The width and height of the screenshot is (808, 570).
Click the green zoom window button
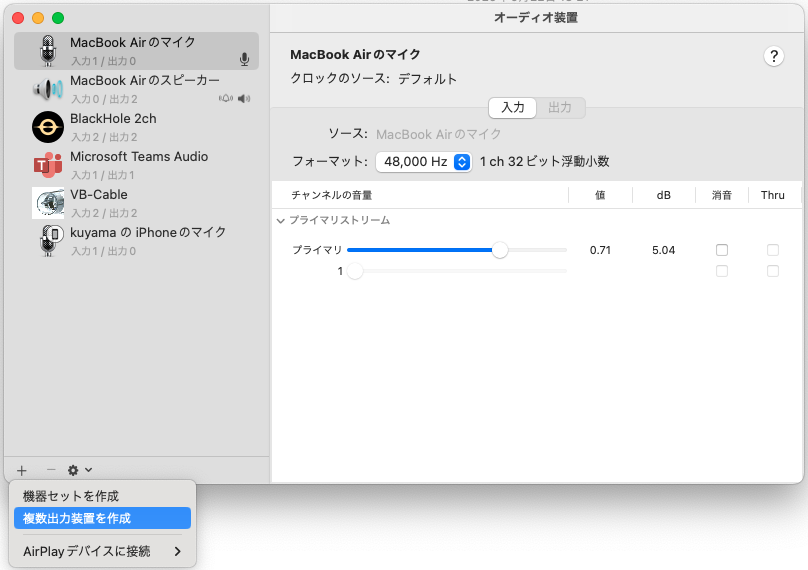coord(58,18)
